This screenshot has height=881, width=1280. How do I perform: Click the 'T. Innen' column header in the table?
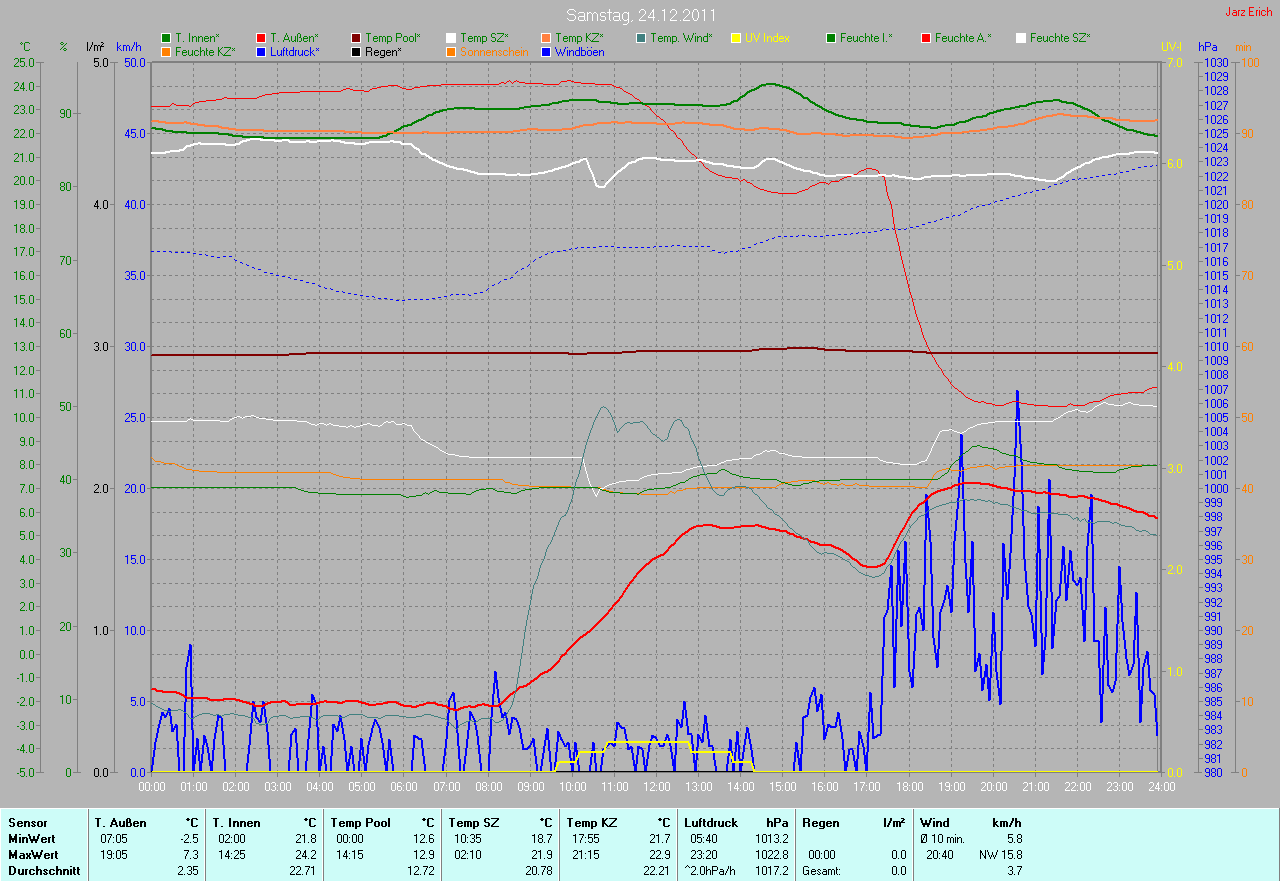tap(236, 823)
